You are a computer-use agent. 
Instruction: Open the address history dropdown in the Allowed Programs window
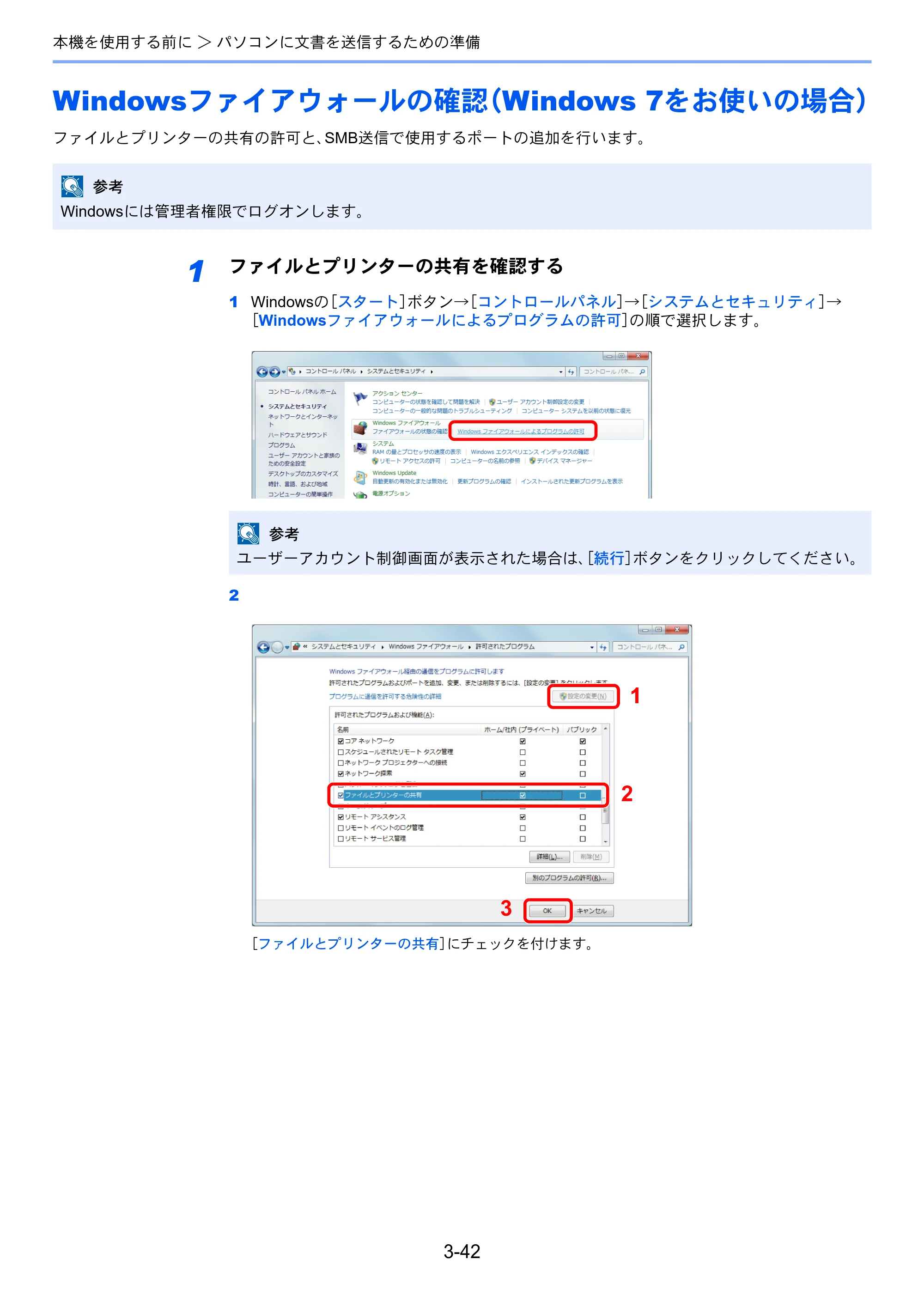[x=592, y=647]
